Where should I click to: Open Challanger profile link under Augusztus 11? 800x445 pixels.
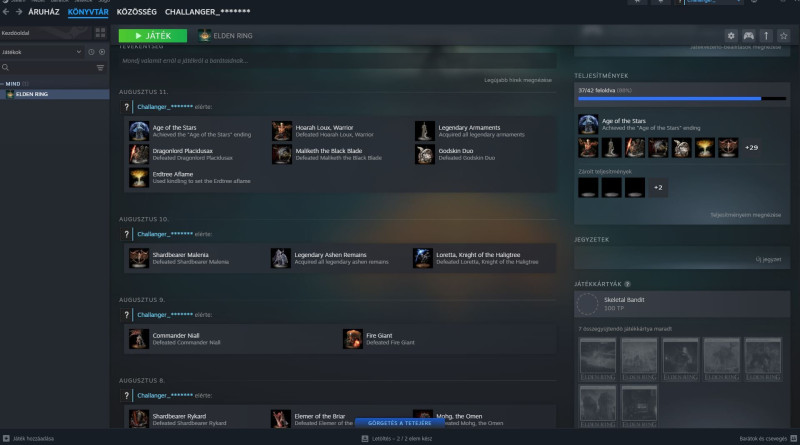click(x=165, y=107)
